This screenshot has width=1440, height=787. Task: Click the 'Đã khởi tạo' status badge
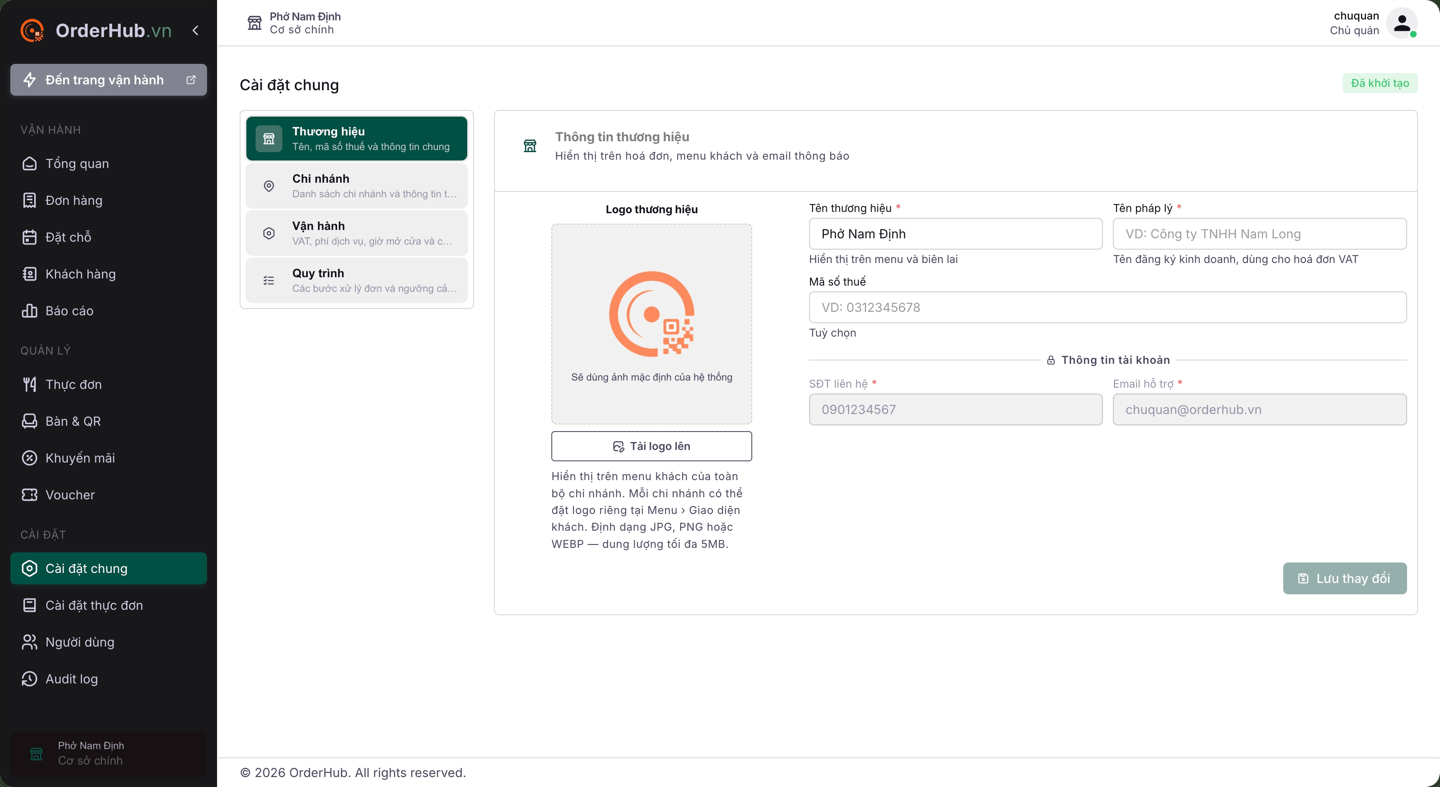click(x=1379, y=83)
